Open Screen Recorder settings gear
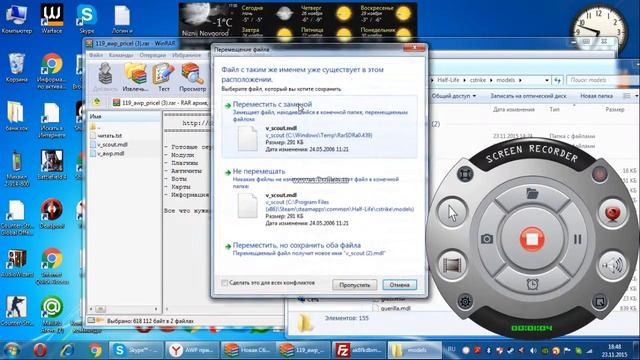The height and width of the screenshot is (360, 640). 465,302
